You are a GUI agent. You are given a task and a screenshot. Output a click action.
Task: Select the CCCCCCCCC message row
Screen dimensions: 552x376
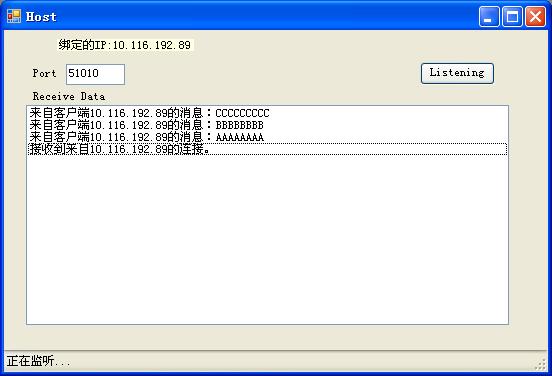(268, 113)
